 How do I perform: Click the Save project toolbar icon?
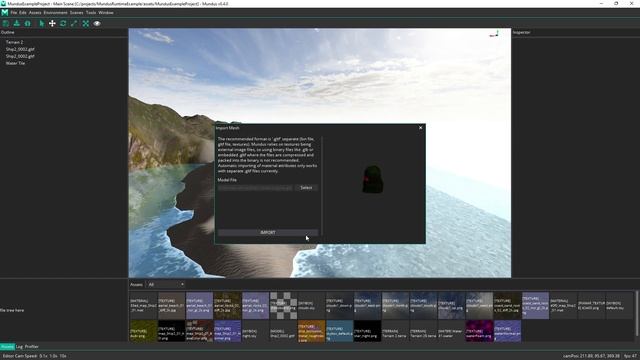click(x=6, y=24)
